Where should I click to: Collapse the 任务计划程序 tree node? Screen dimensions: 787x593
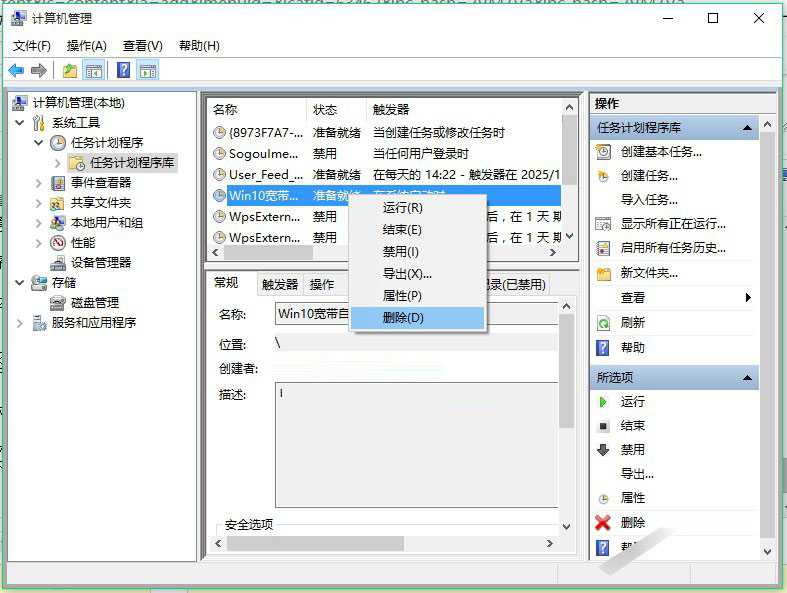click(x=39, y=143)
